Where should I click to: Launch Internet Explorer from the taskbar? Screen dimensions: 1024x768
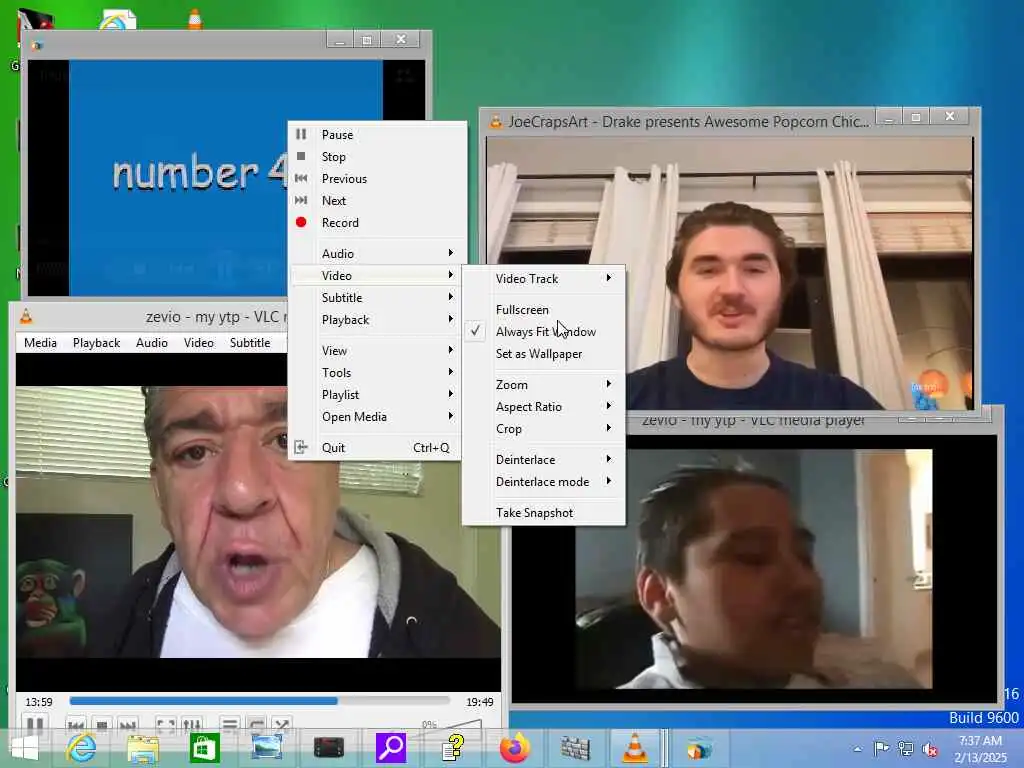[82, 748]
